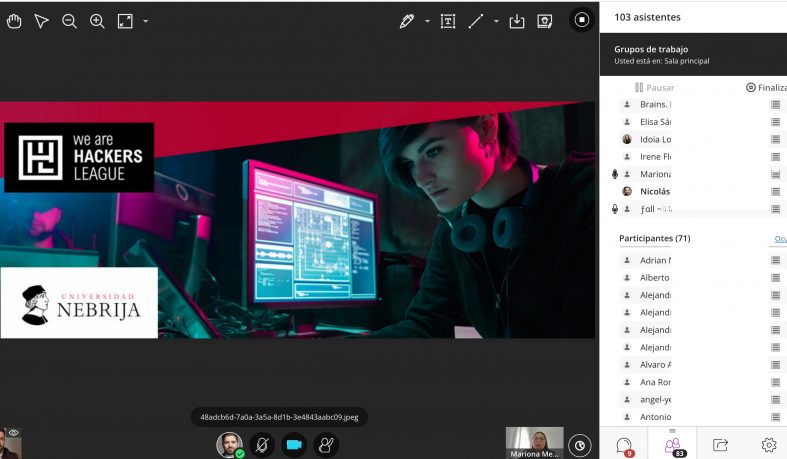The height and width of the screenshot is (459, 787).
Task: Select the pencil drawing tool
Action: [407, 21]
